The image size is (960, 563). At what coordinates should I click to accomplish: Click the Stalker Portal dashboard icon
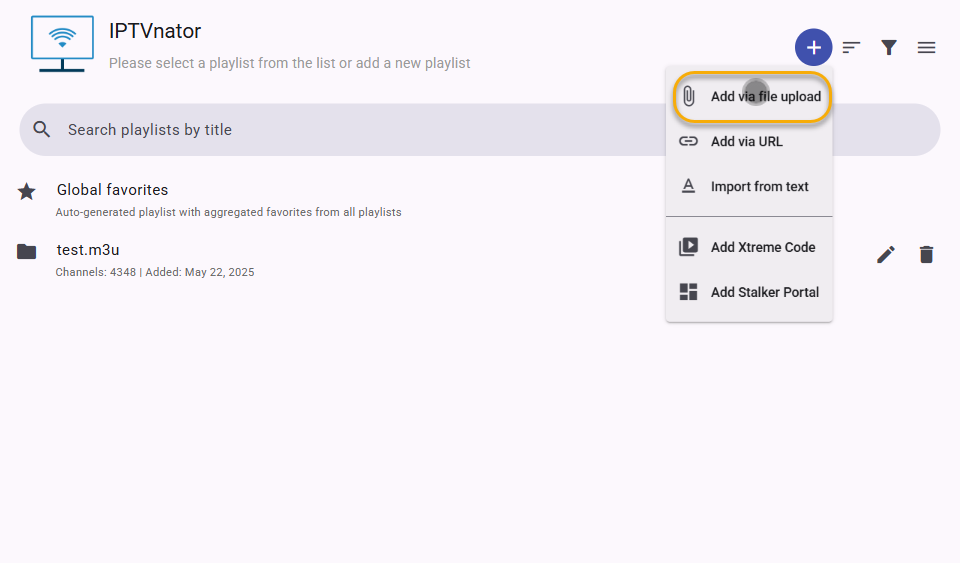click(x=688, y=292)
